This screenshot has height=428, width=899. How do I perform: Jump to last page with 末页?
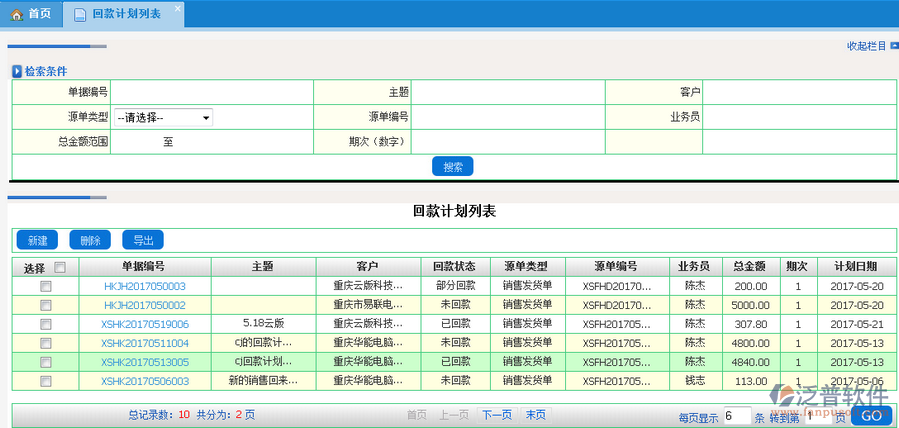[536, 415]
